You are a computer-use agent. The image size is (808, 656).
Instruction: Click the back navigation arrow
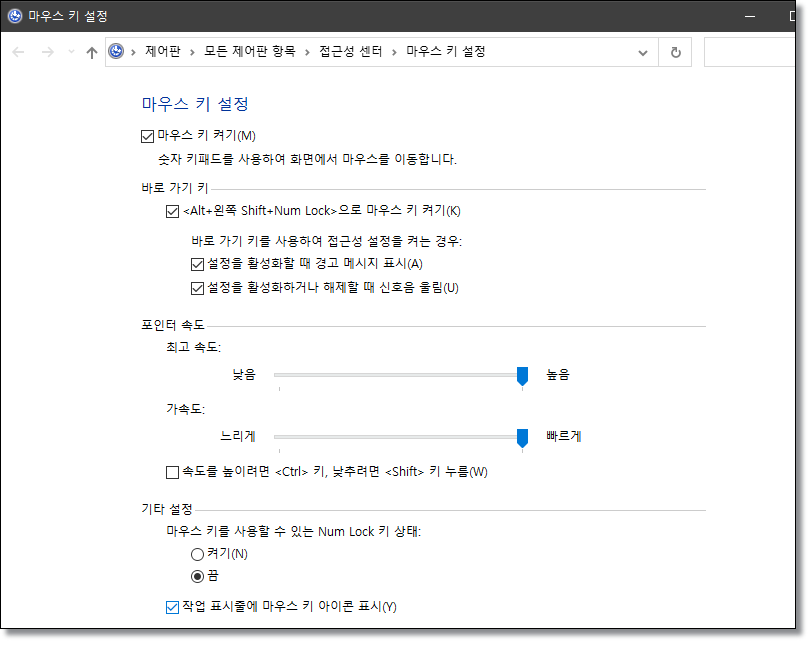(x=18, y=52)
